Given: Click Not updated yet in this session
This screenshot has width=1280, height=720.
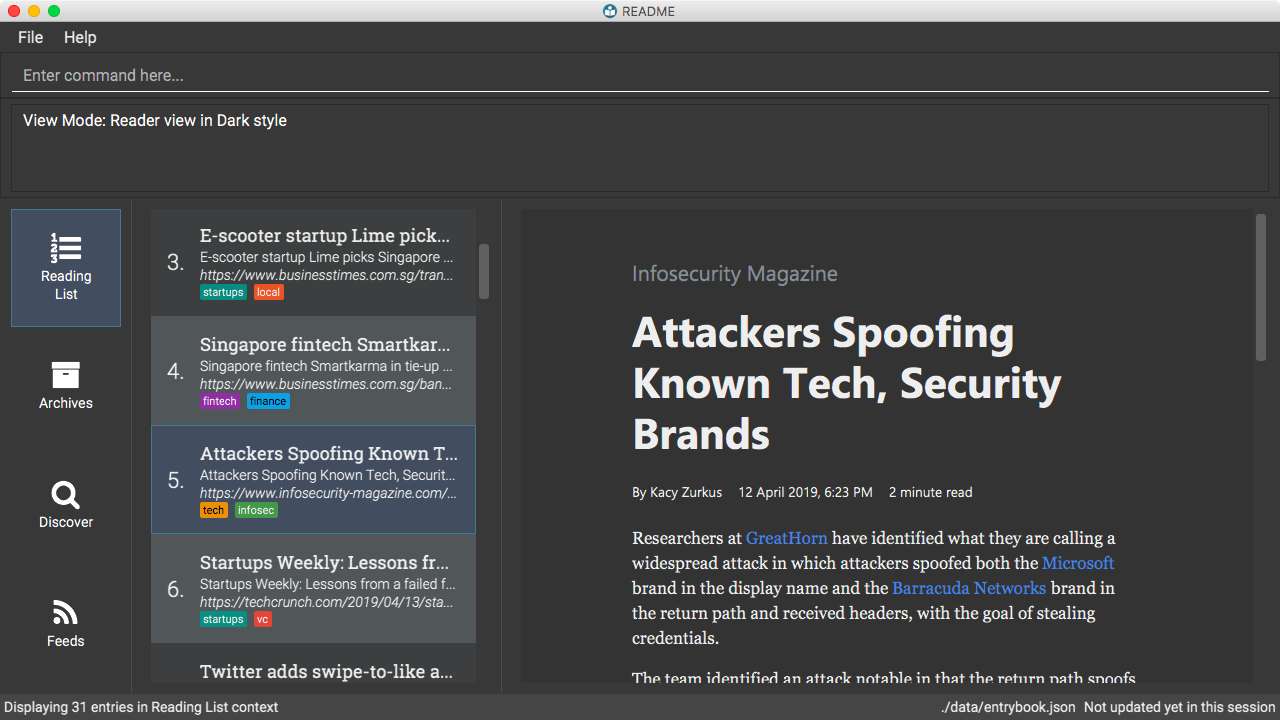Looking at the screenshot, I should [x=1180, y=707].
